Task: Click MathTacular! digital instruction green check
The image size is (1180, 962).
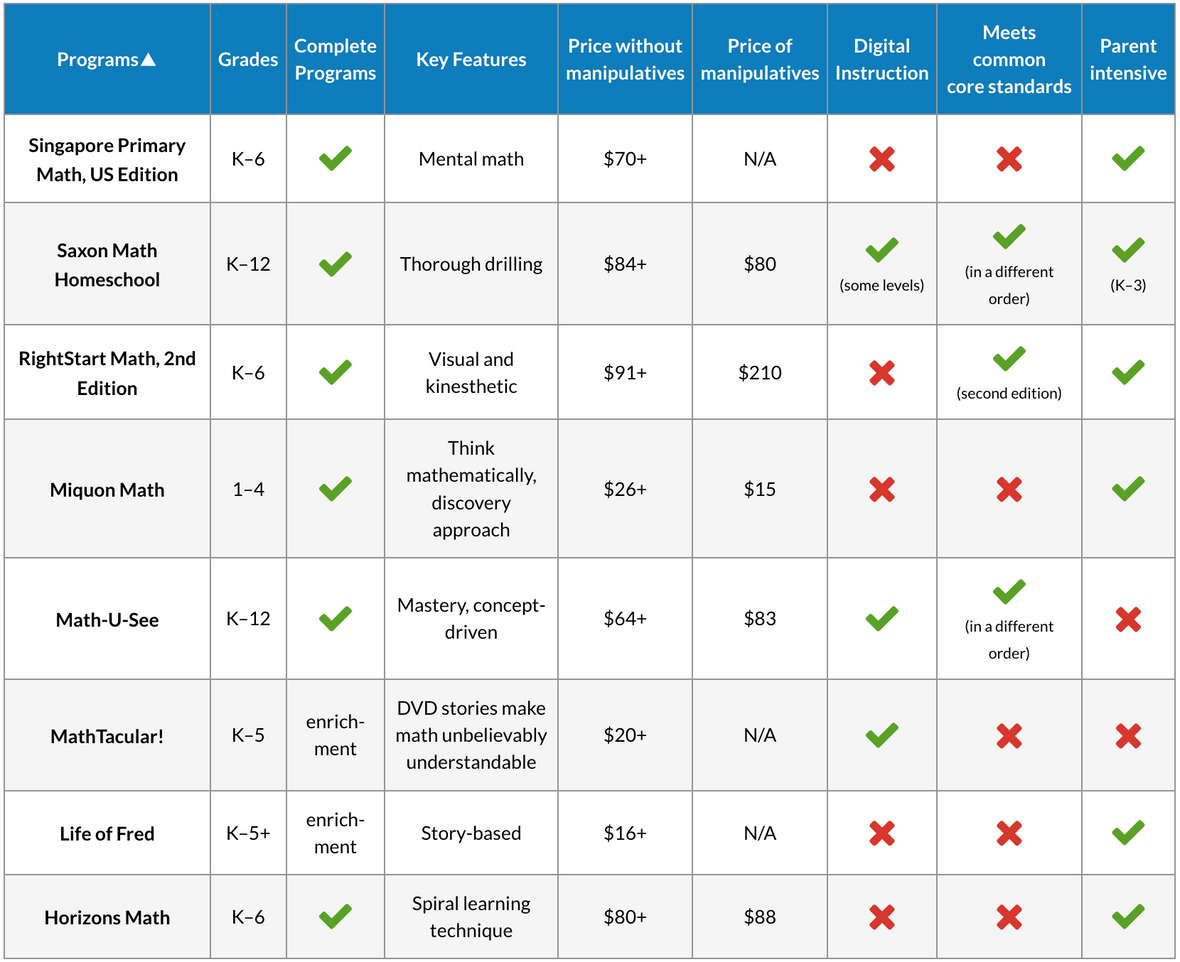Action: coord(881,736)
